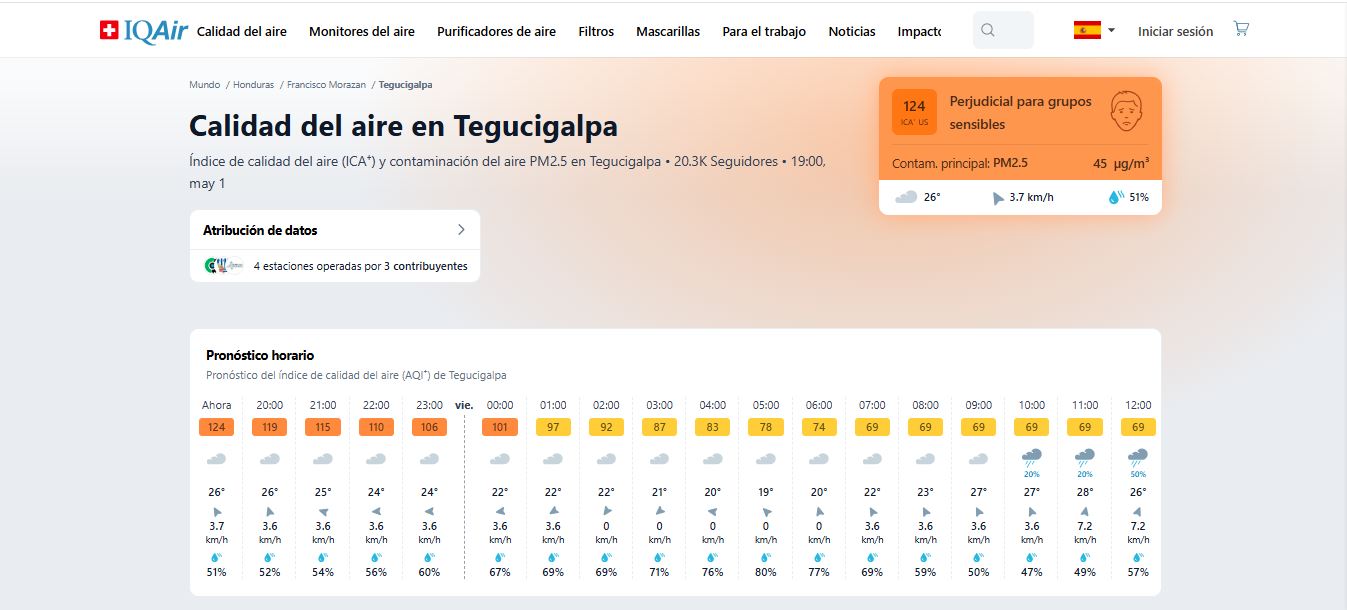Open Para el trabajo menu

[x=764, y=31]
